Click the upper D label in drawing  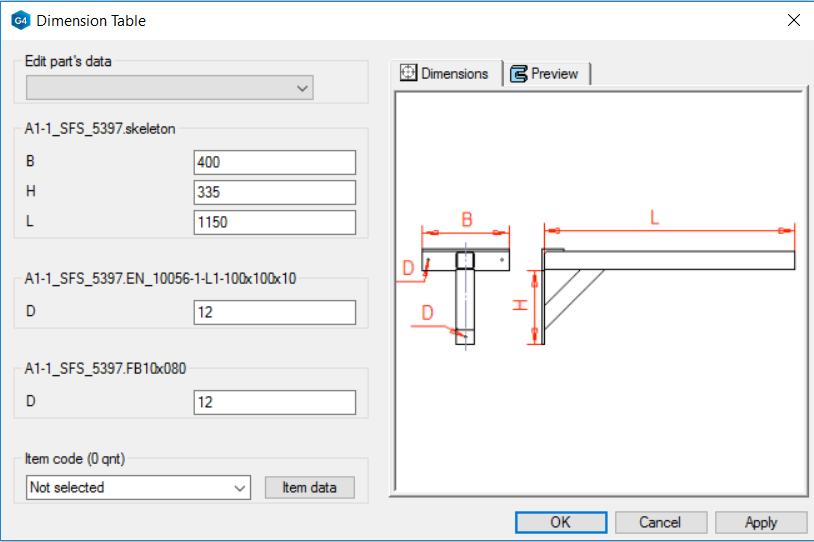(408, 268)
